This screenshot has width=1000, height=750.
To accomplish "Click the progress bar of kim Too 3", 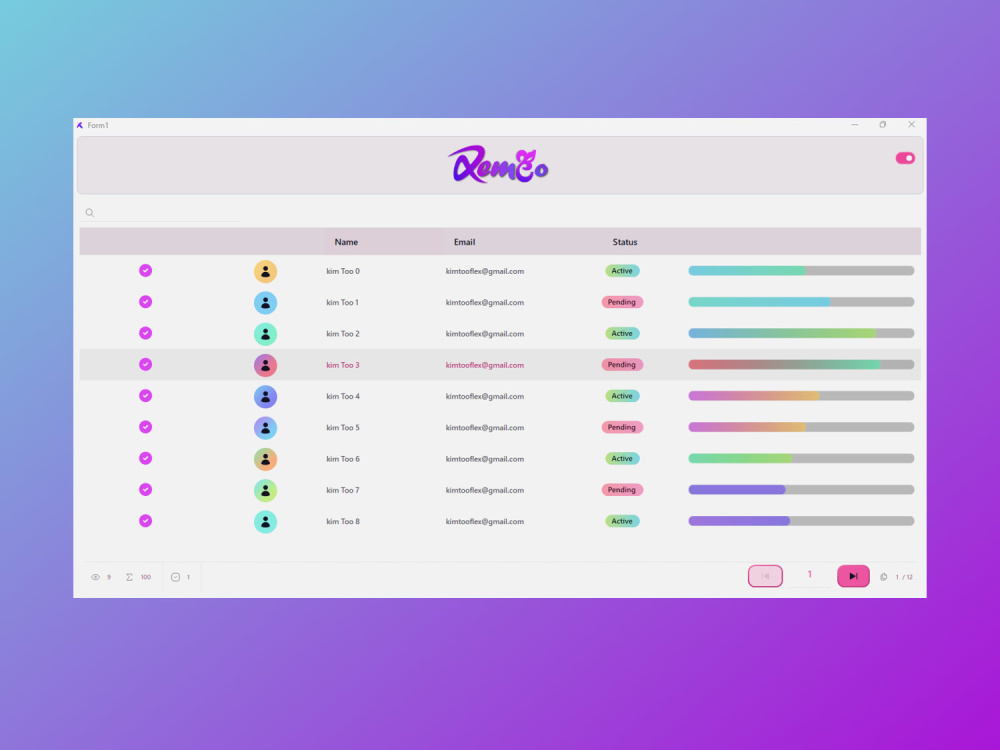I will click(x=801, y=365).
